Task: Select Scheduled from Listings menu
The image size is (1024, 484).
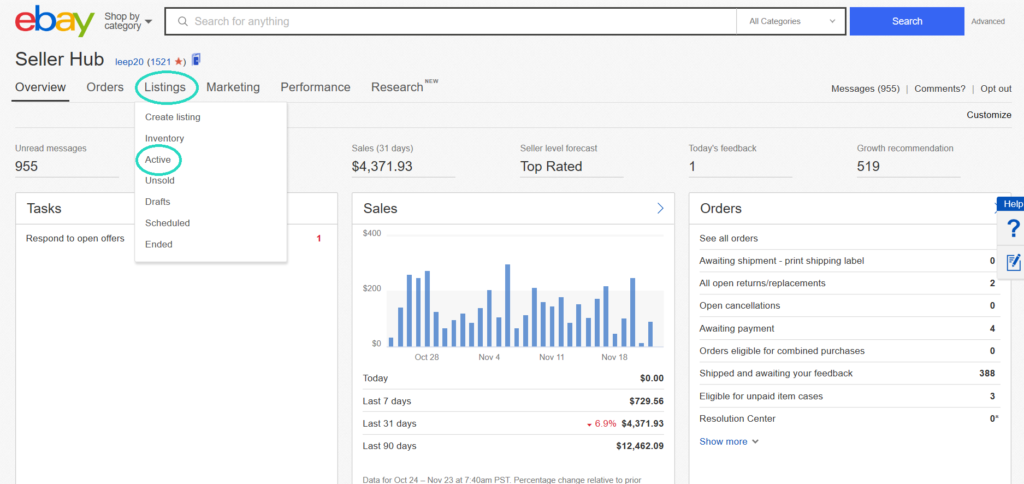Action: (167, 223)
